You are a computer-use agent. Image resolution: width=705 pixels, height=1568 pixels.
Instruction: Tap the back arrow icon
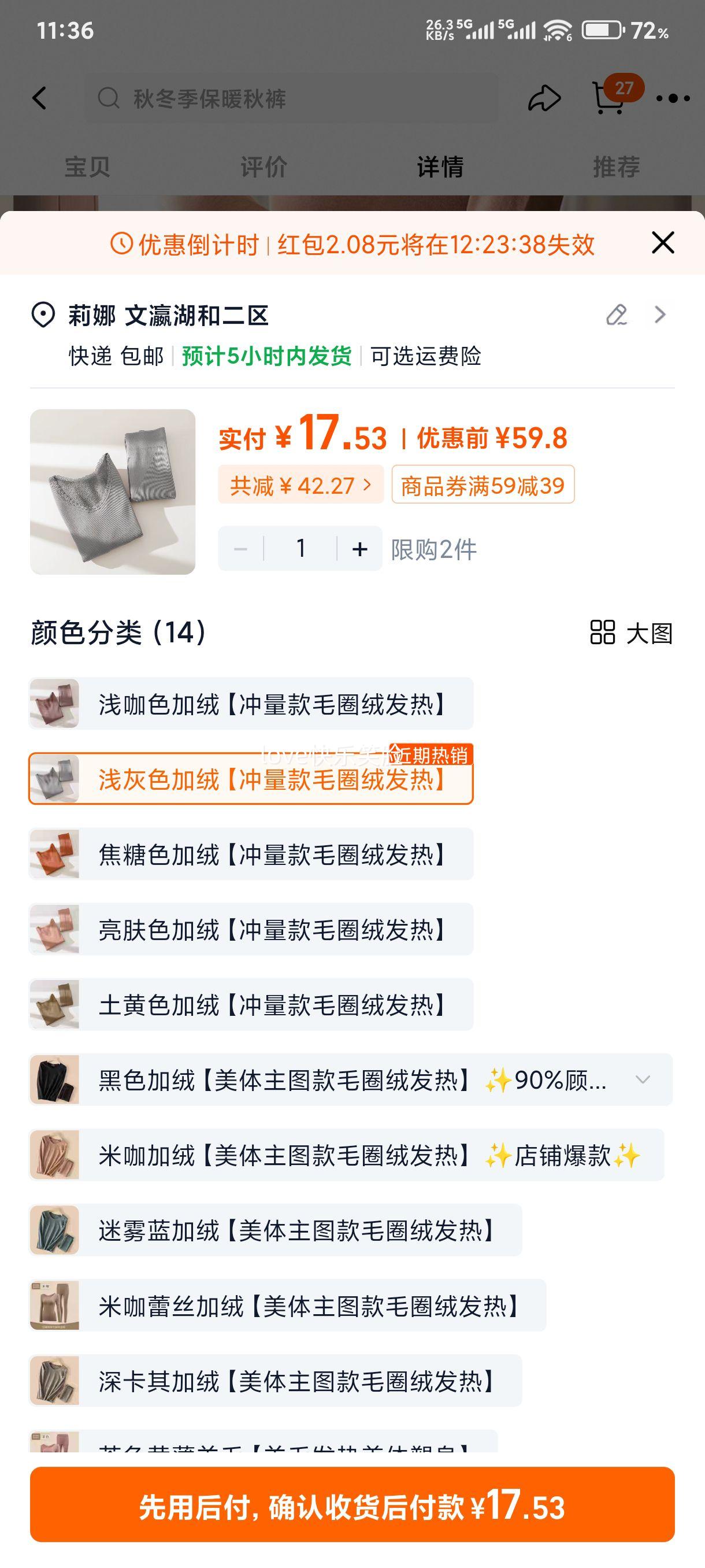tap(39, 98)
